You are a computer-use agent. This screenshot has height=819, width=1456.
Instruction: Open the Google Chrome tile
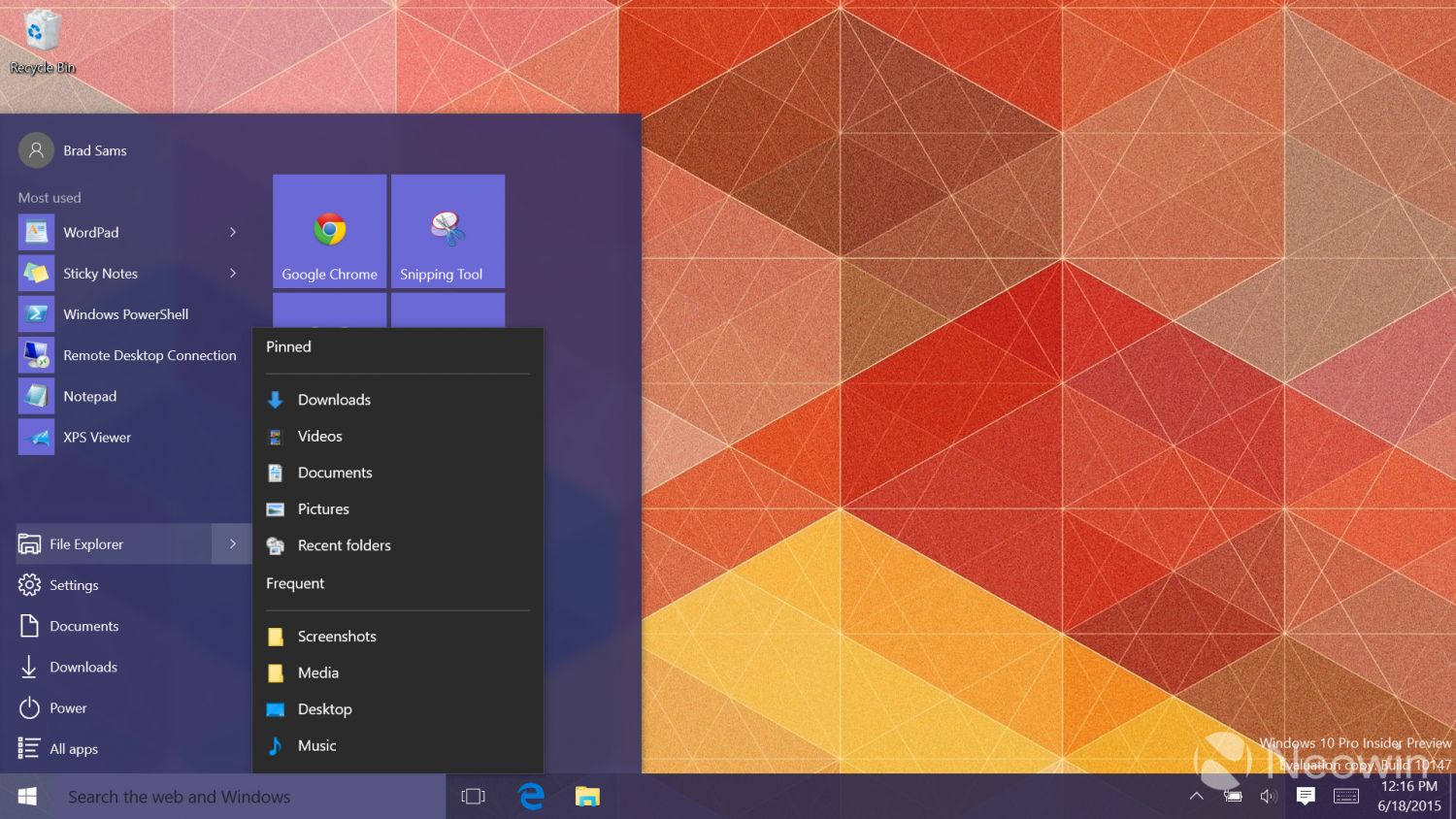[x=330, y=231]
